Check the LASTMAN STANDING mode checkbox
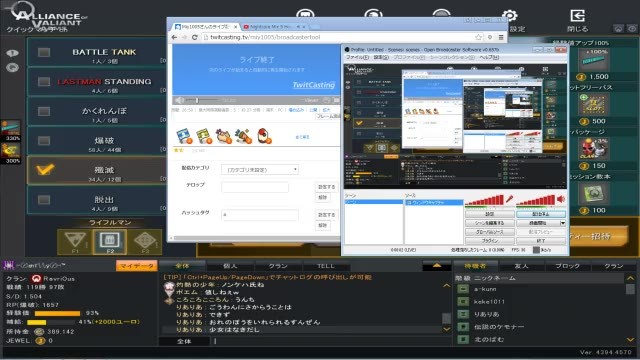This screenshot has height=360, width=640. point(44,82)
